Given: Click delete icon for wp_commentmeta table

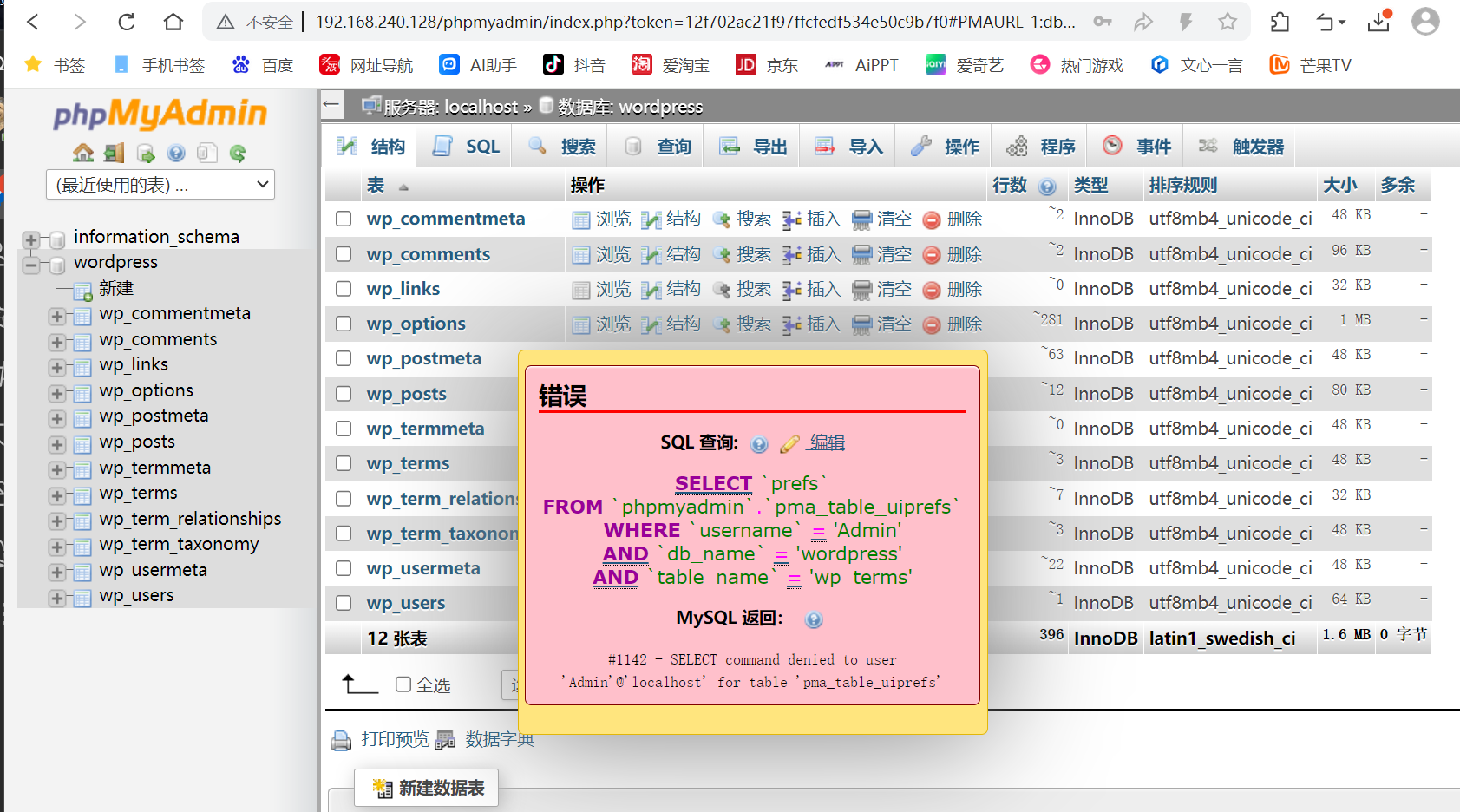Looking at the screenshot, I should click(932, 220).
